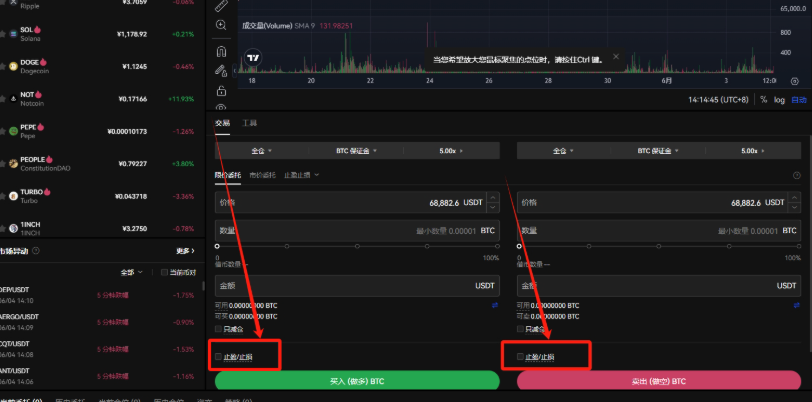Click the lock drawings icon in chart toolbar
The width and height of the screenshot is (812, 402).
pyautogui.click(x=221, y=91)
